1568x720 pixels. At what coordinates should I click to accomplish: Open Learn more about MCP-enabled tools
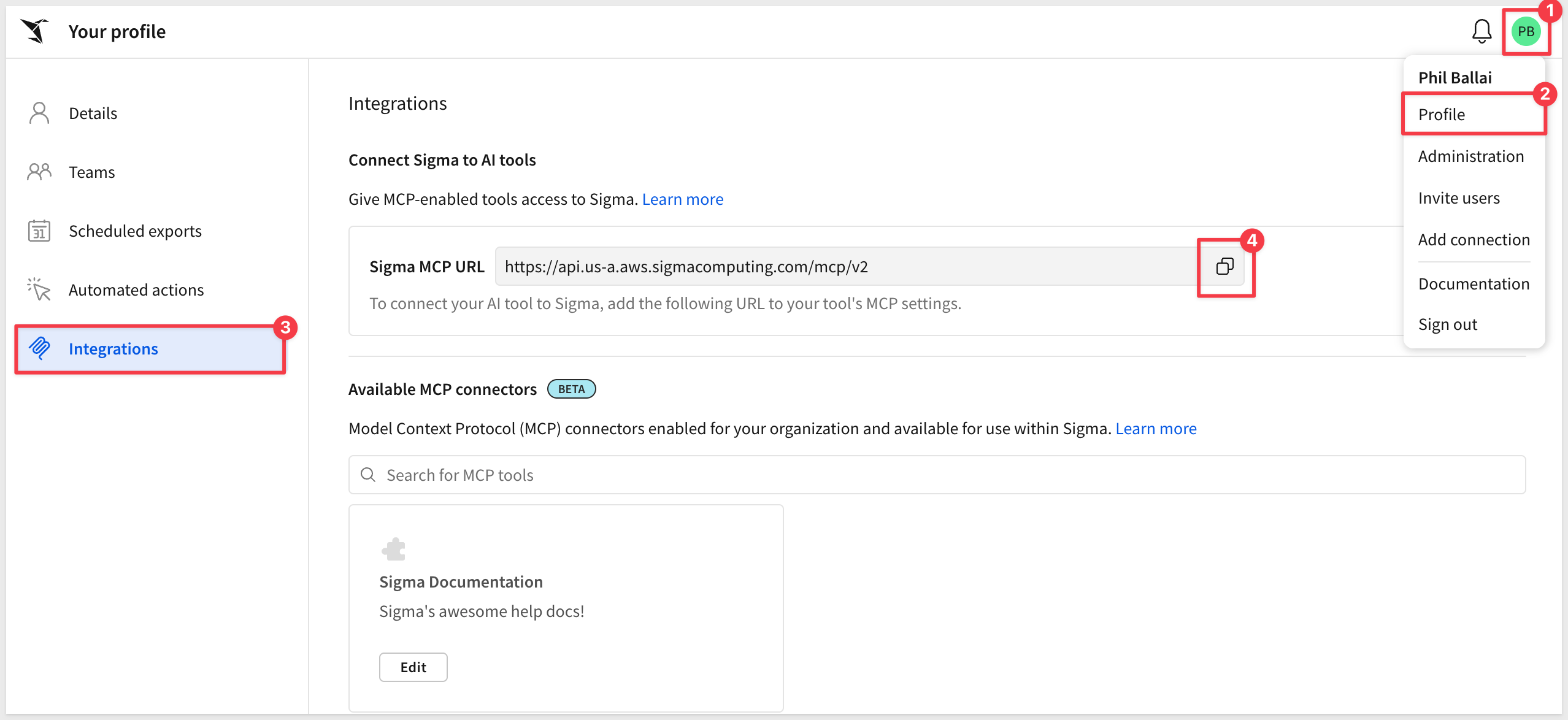point(683,199)
